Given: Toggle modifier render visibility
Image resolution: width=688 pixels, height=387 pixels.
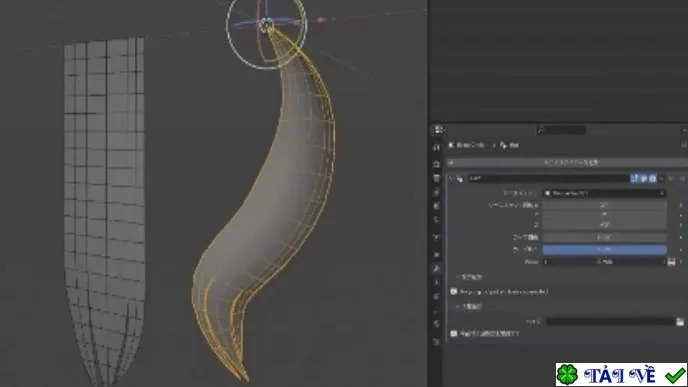Looking at the screenshot, I should click(x=652, y=179).
